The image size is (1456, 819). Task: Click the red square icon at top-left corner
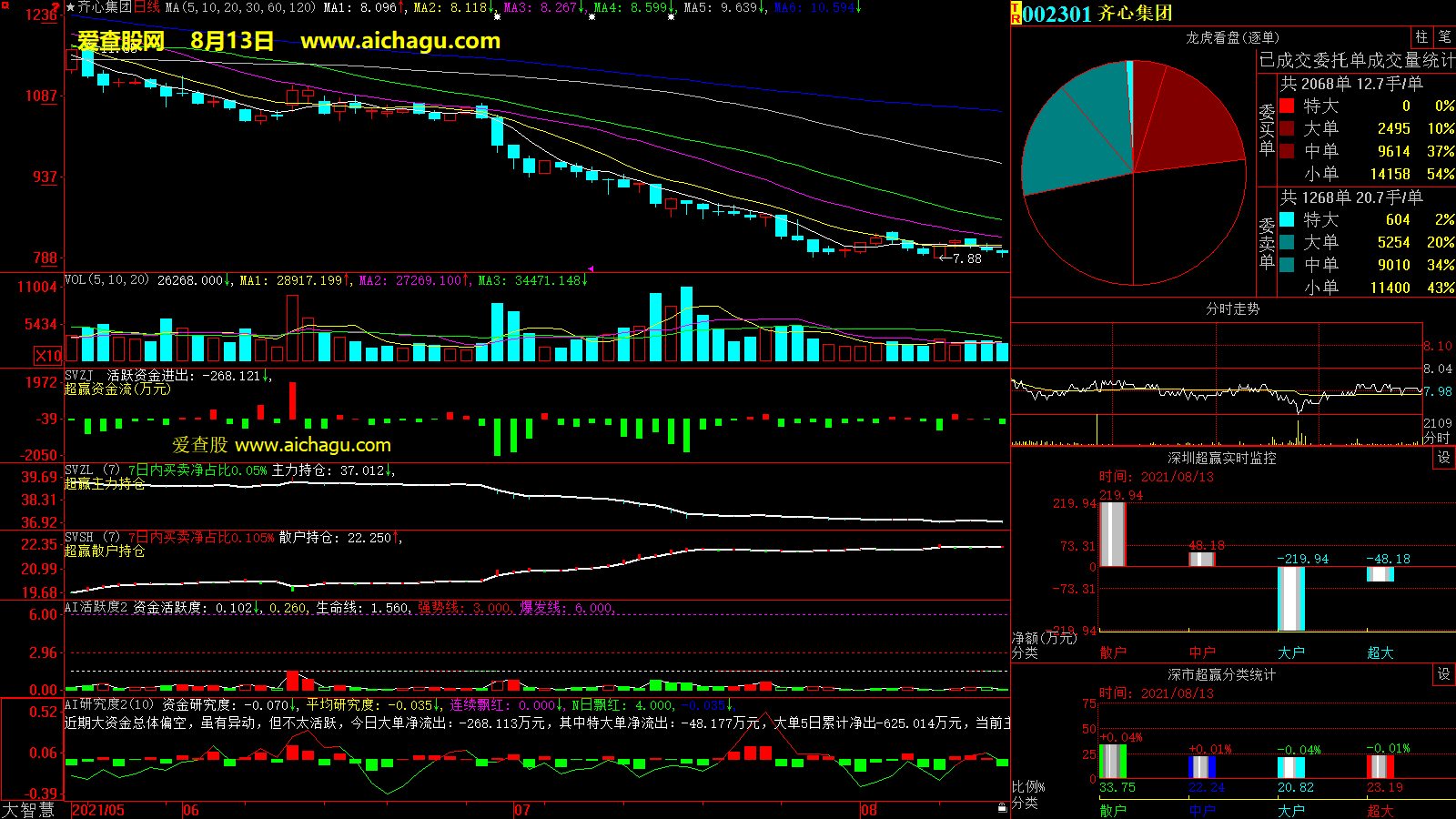coord(5,6)
